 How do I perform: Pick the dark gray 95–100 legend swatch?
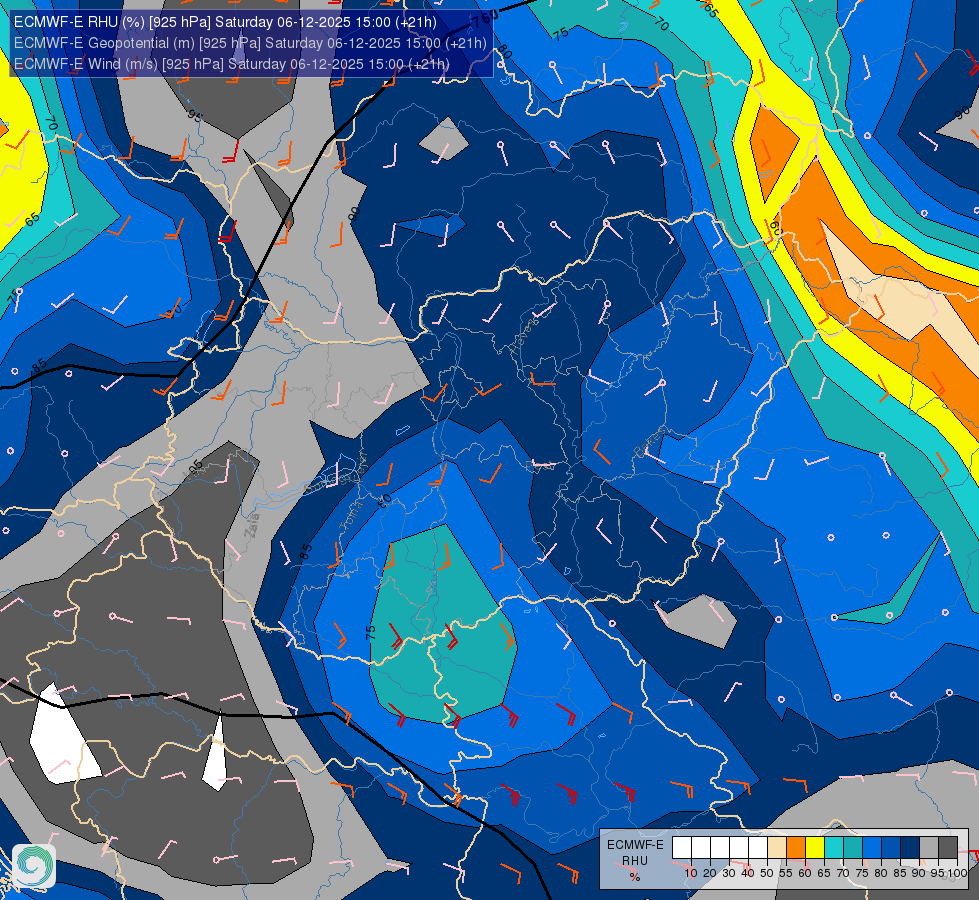948,848
